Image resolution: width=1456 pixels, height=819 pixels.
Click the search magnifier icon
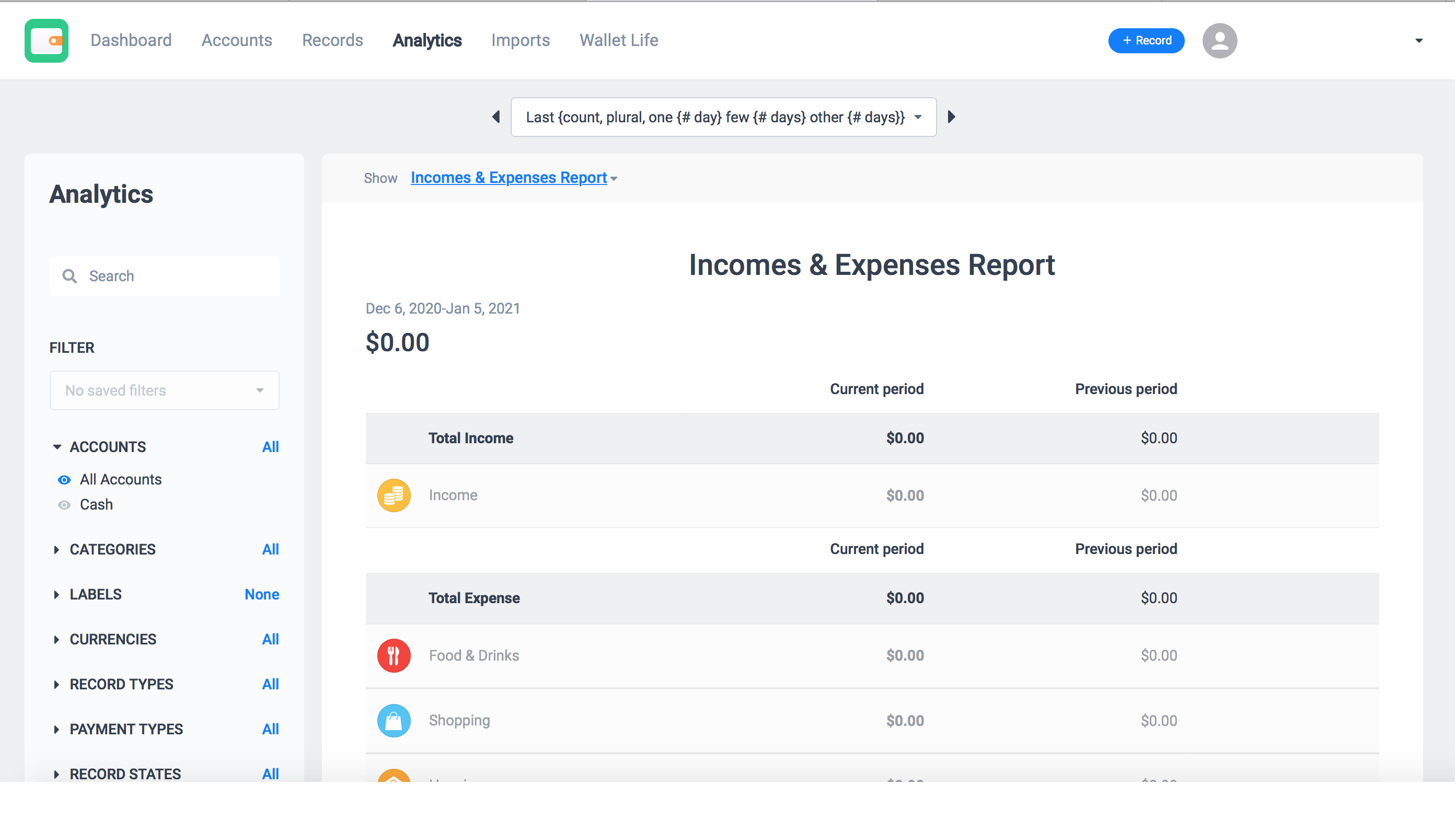[70, 276]
